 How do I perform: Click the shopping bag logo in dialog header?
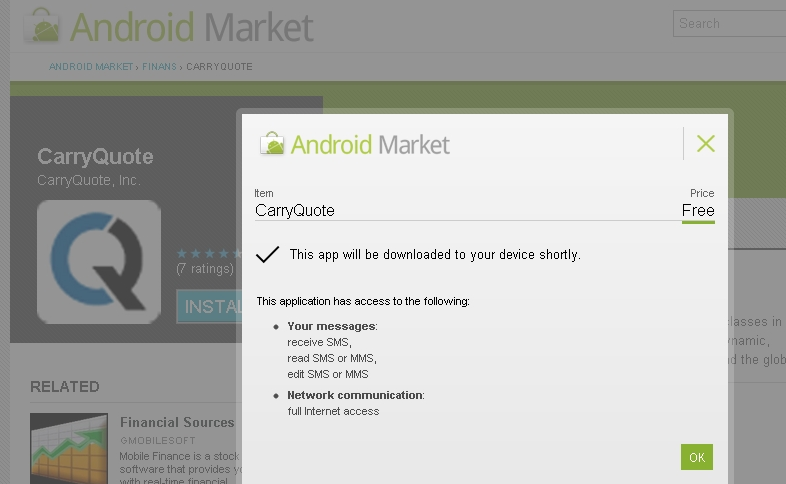coord(272,144)
